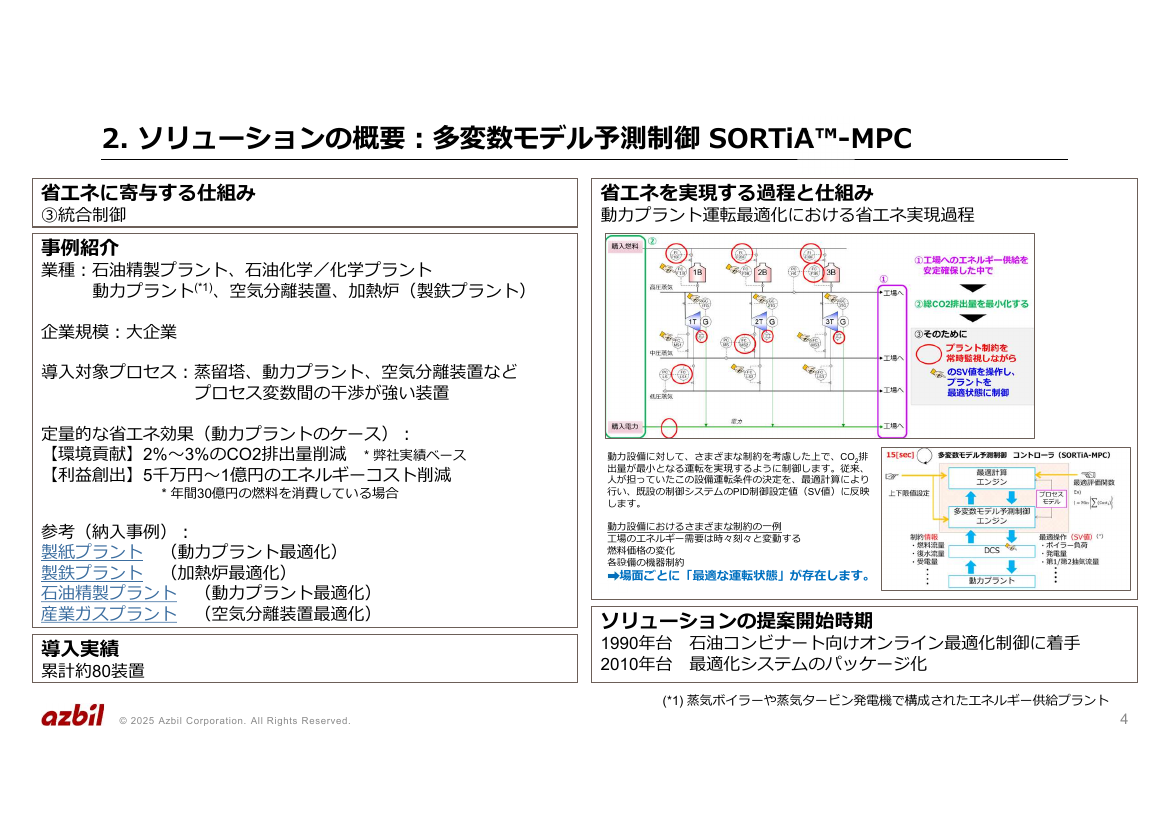
Task: Select the text 業種：石油精製プラント、石油化学／化学プラント
Action: (237, 269)
